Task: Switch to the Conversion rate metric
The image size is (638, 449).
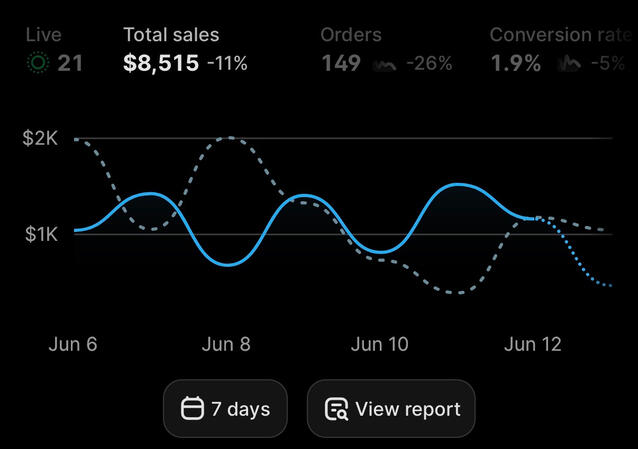Action: coord(561,50)
